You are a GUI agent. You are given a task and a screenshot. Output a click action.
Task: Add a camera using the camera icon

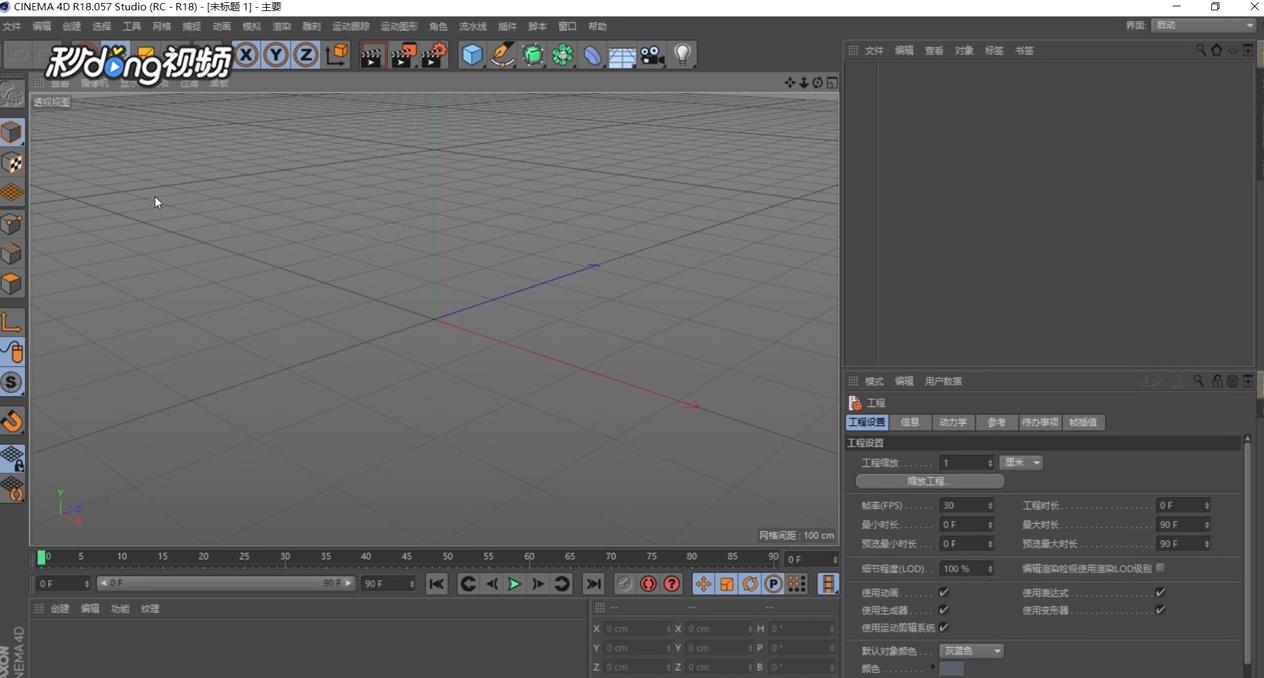653,55
